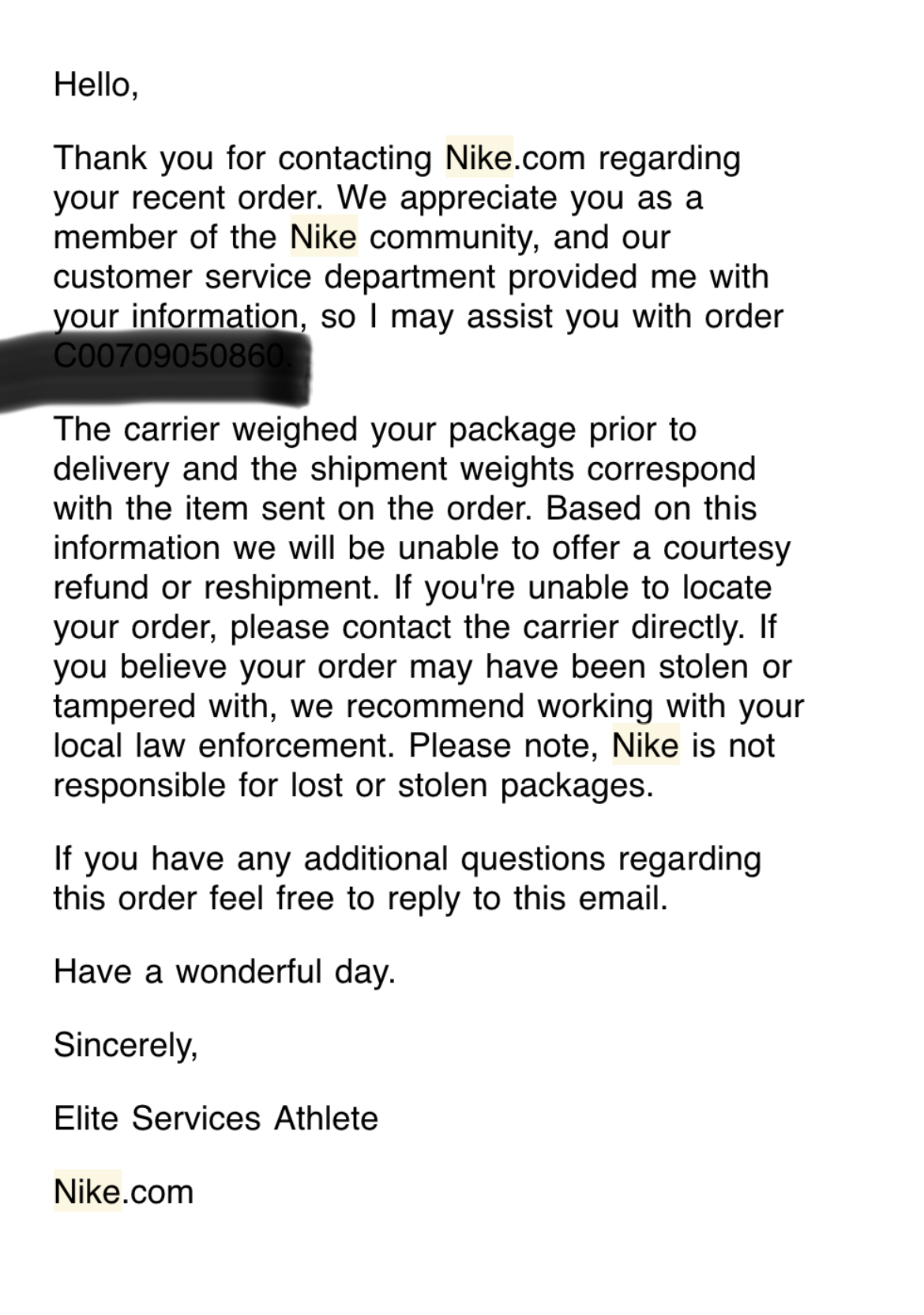Click the words 'shipment weights correspond'
Viewport: 924px width, 1315px height.
click(x=533, y=469)
